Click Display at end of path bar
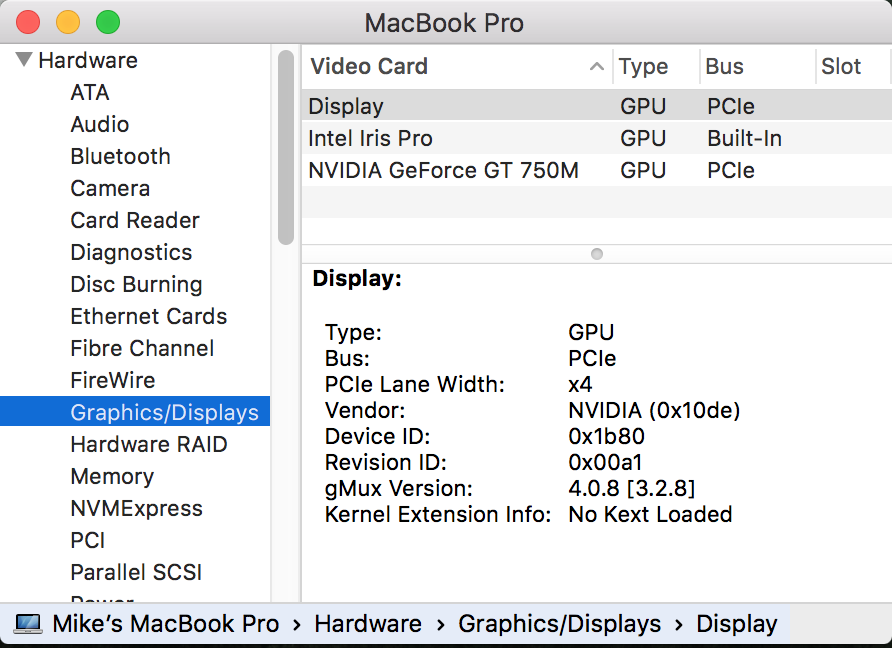This screenshot has height=648, width=892. 737,624
